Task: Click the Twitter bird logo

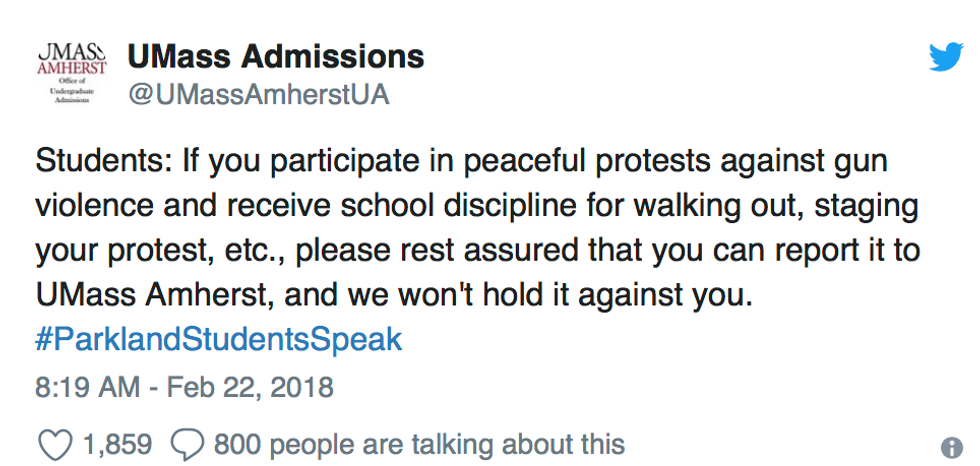Action: coord(944,57)
